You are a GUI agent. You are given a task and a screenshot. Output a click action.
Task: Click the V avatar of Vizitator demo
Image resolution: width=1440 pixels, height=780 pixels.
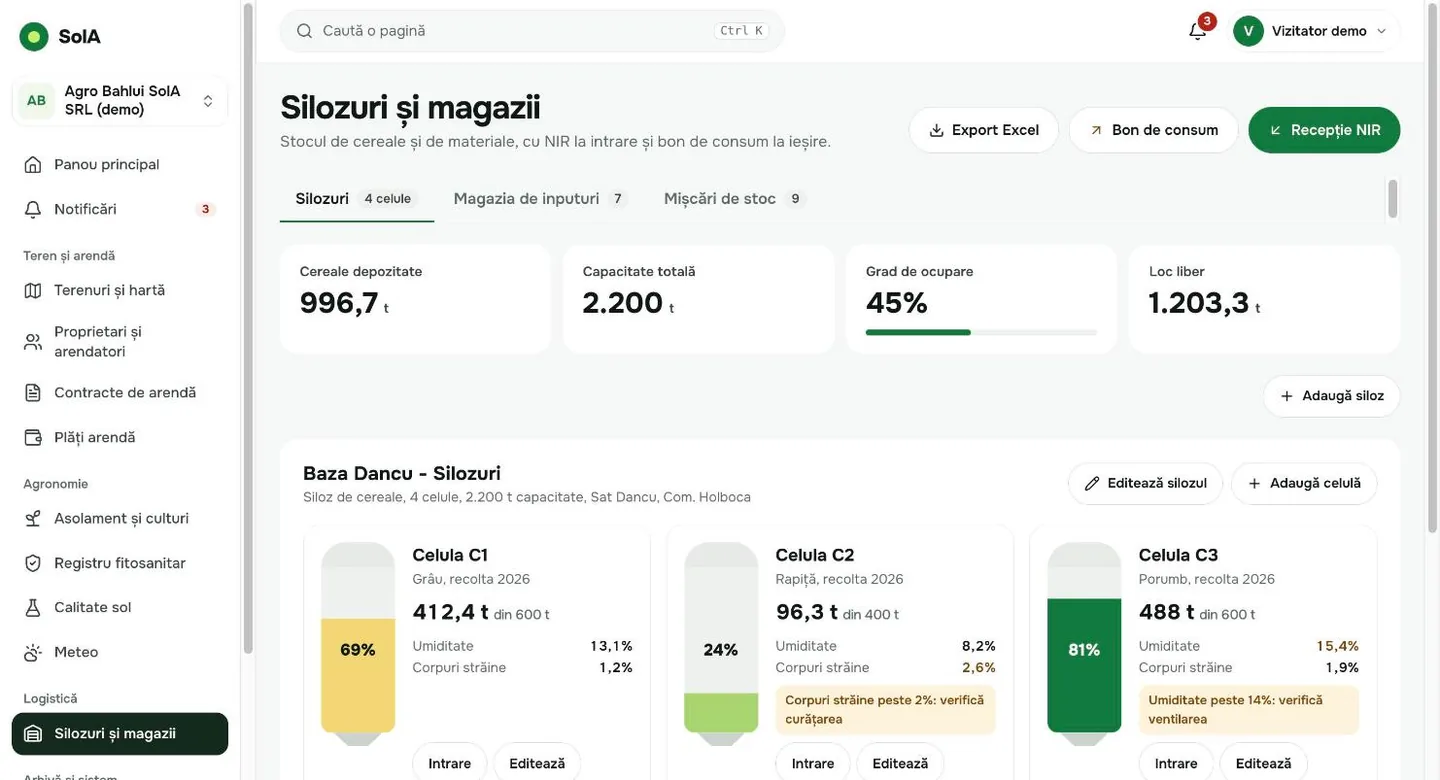[1248, 31]
